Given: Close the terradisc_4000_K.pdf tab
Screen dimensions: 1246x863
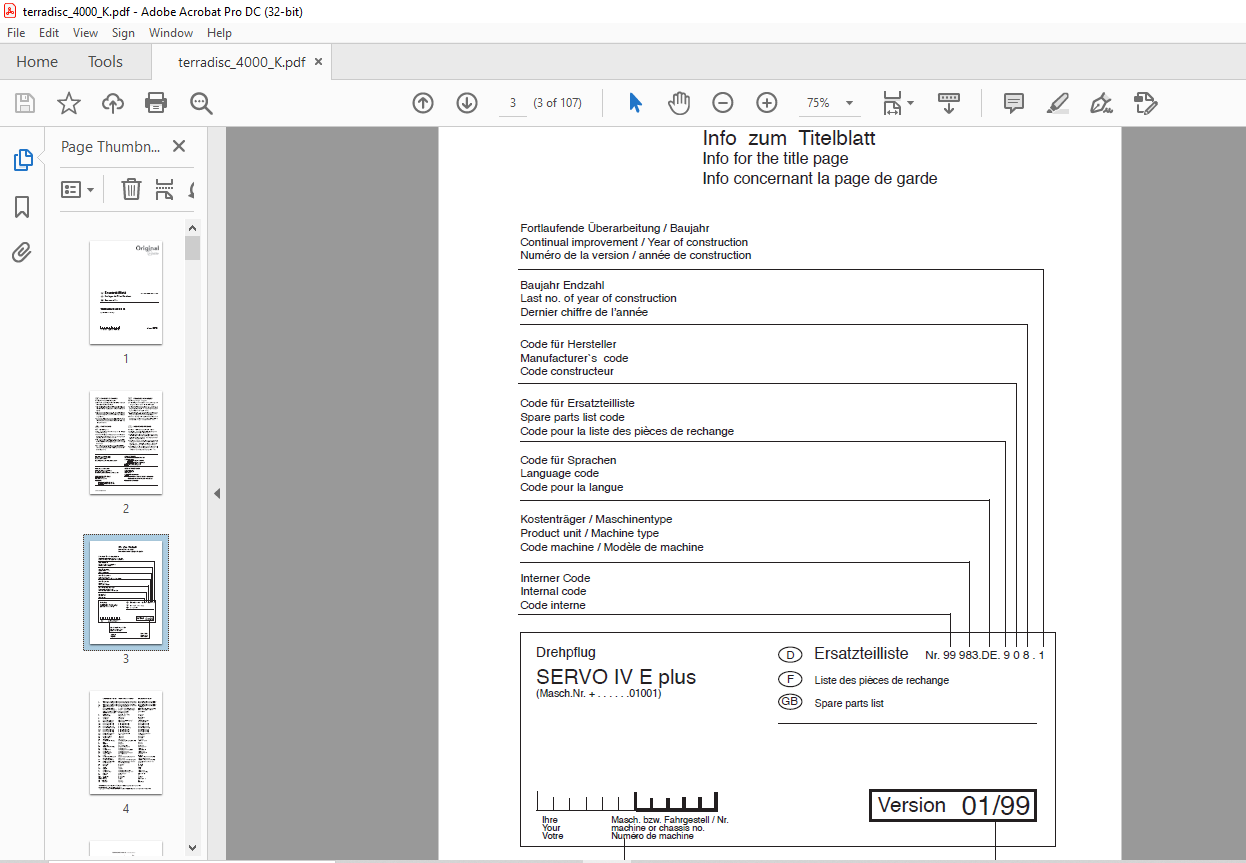Looking at the screenshot, I should [x=318, y=62].
